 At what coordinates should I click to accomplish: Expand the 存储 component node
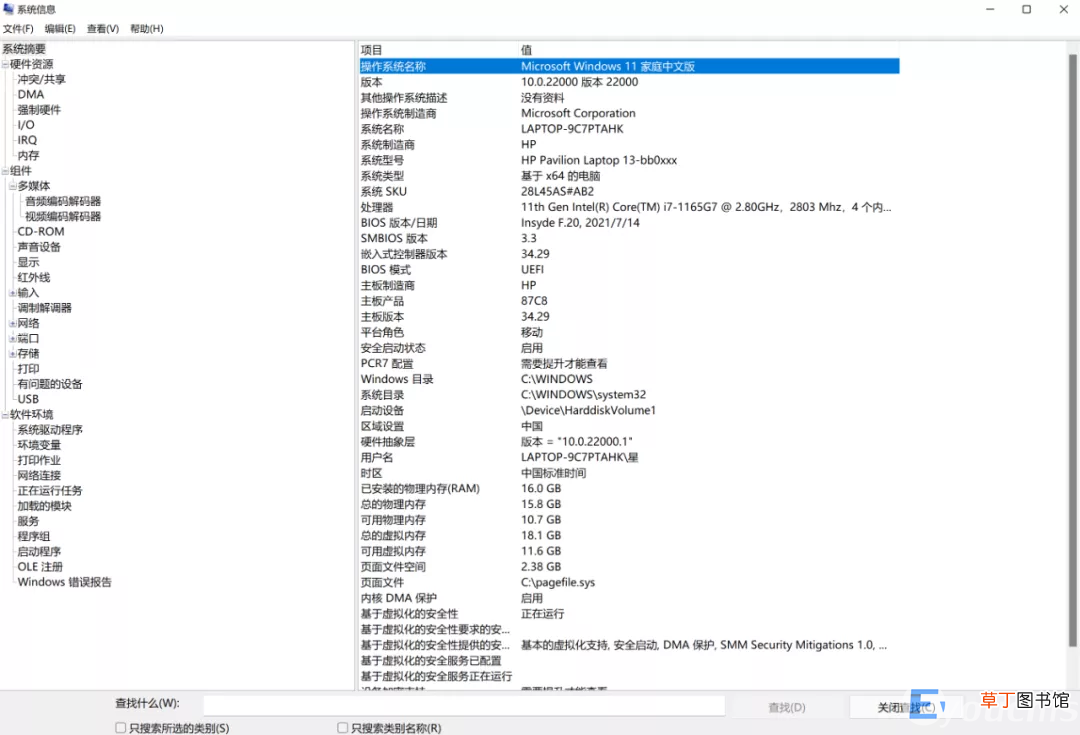[12, 354]
